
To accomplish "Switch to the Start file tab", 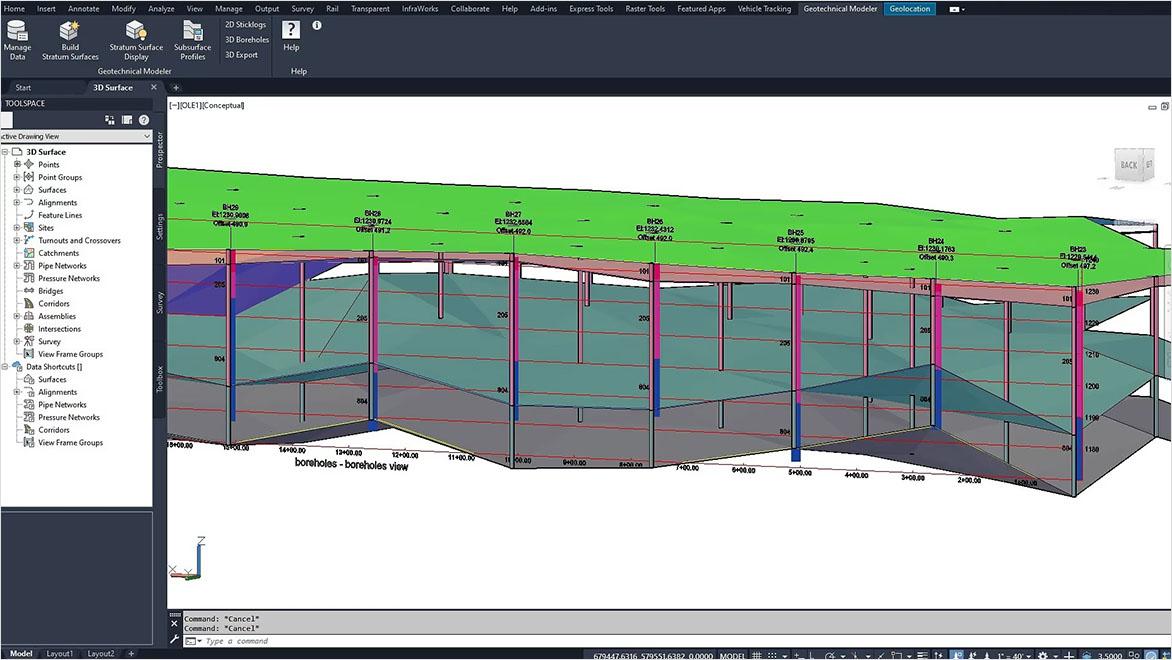I will click(x=23, y=87).
